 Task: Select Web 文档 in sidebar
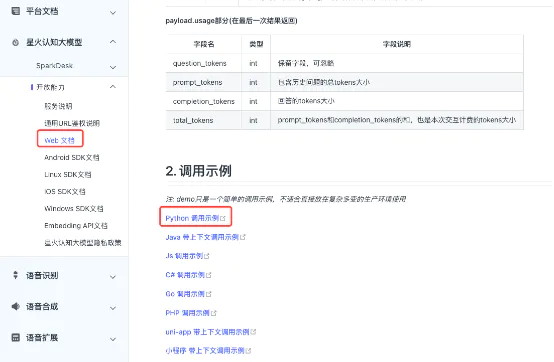[x=59, y=140]
